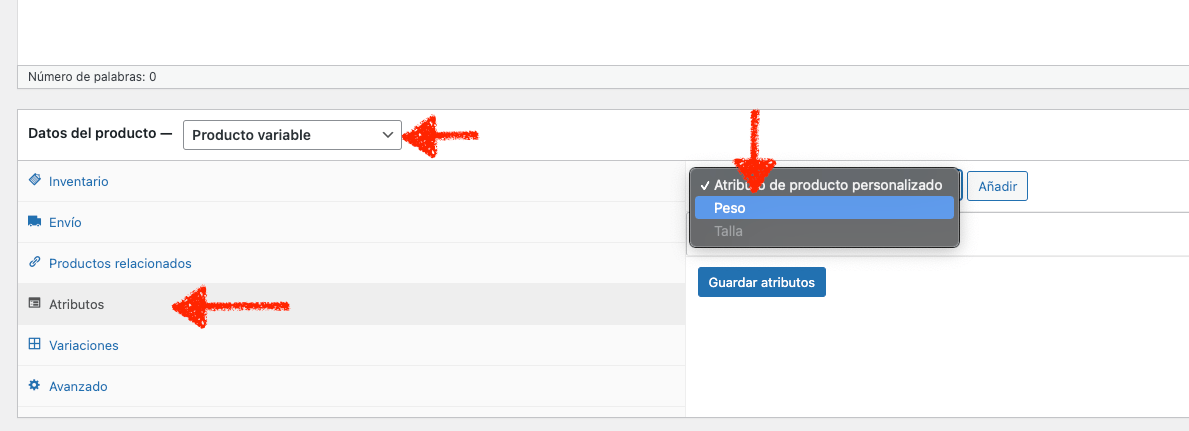Image resolution: width=1189 pixels, height=431 pixels.
Task: Select the Variaciones tab label
Action: 83,346
